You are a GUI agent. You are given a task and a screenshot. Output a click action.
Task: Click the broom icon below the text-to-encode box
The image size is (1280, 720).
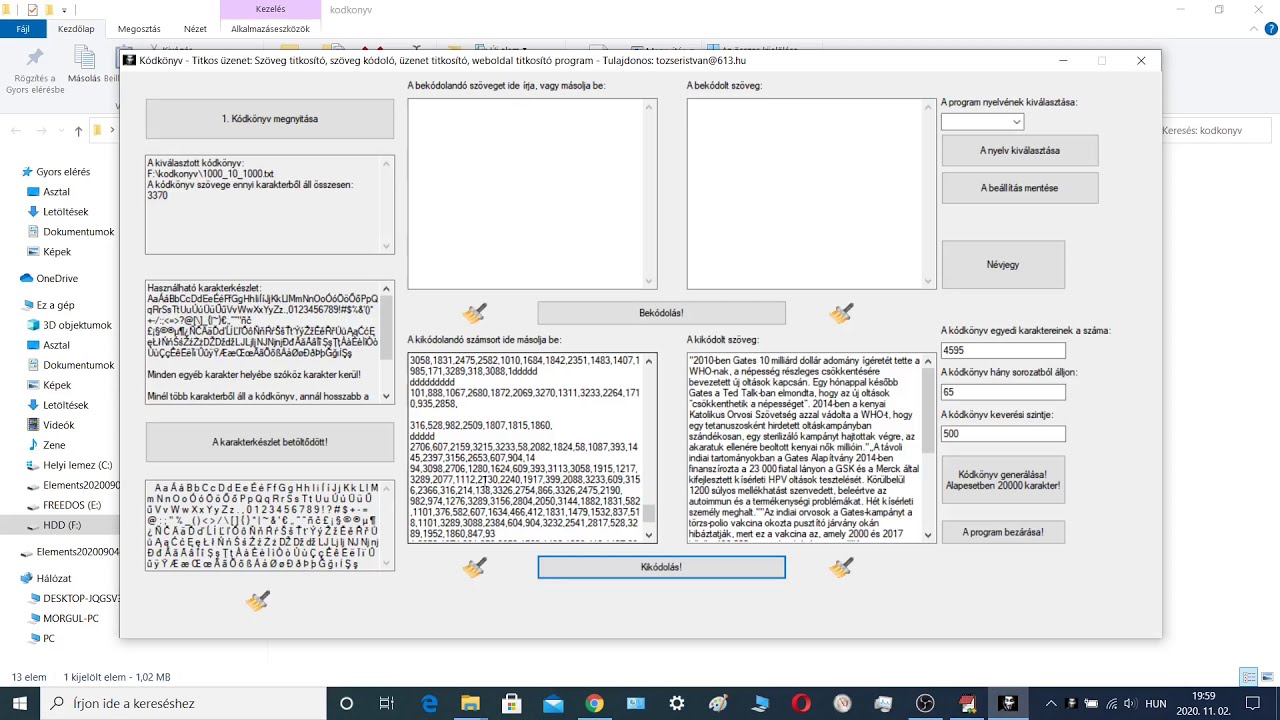[475, 314]
